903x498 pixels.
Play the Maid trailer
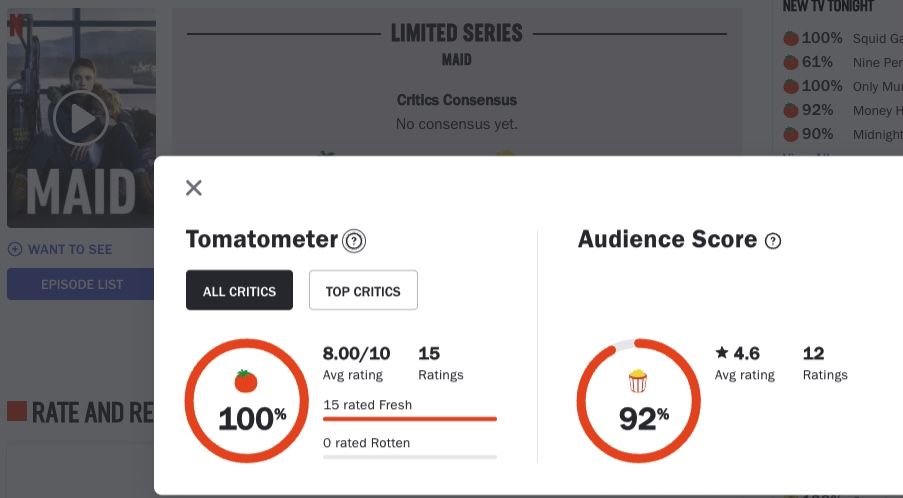81,118
